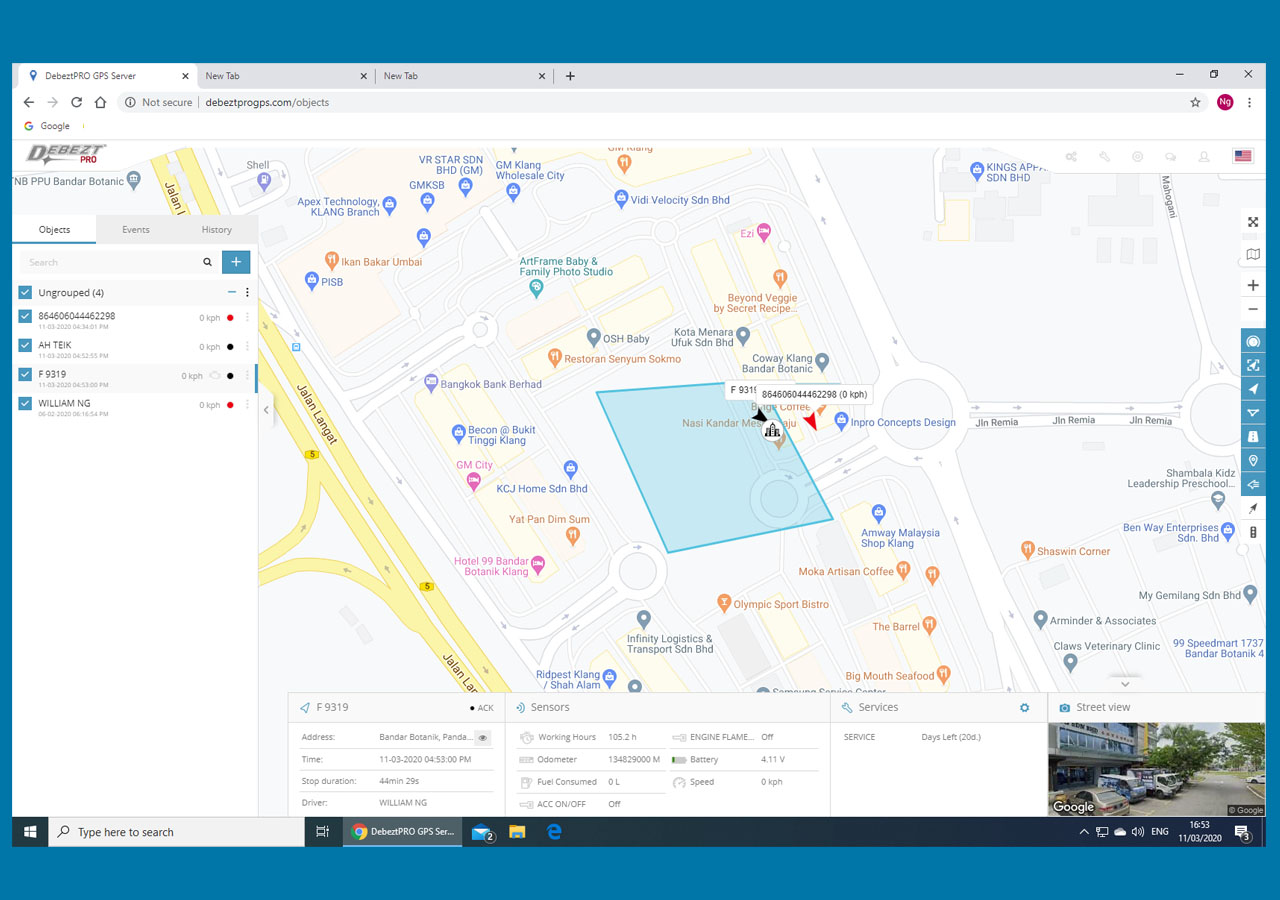Uncheck the Ungrouped (4) checkbox
The image size is (1280, 900).
[25, 293]
